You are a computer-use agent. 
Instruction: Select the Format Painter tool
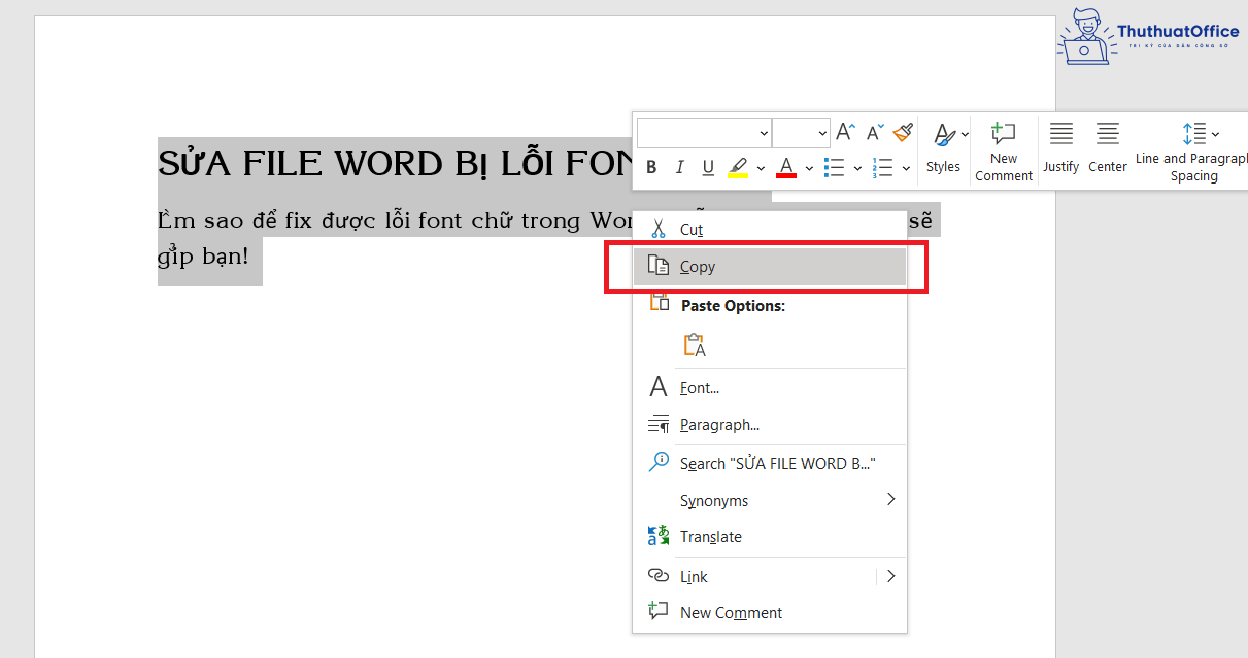[x=902, y=131]
